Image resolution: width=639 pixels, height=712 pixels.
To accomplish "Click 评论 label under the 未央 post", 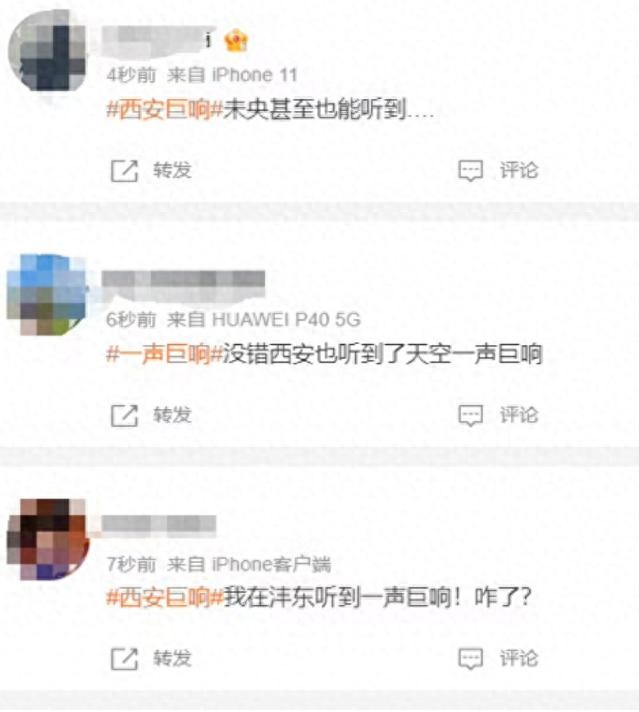I will point(519,171).
